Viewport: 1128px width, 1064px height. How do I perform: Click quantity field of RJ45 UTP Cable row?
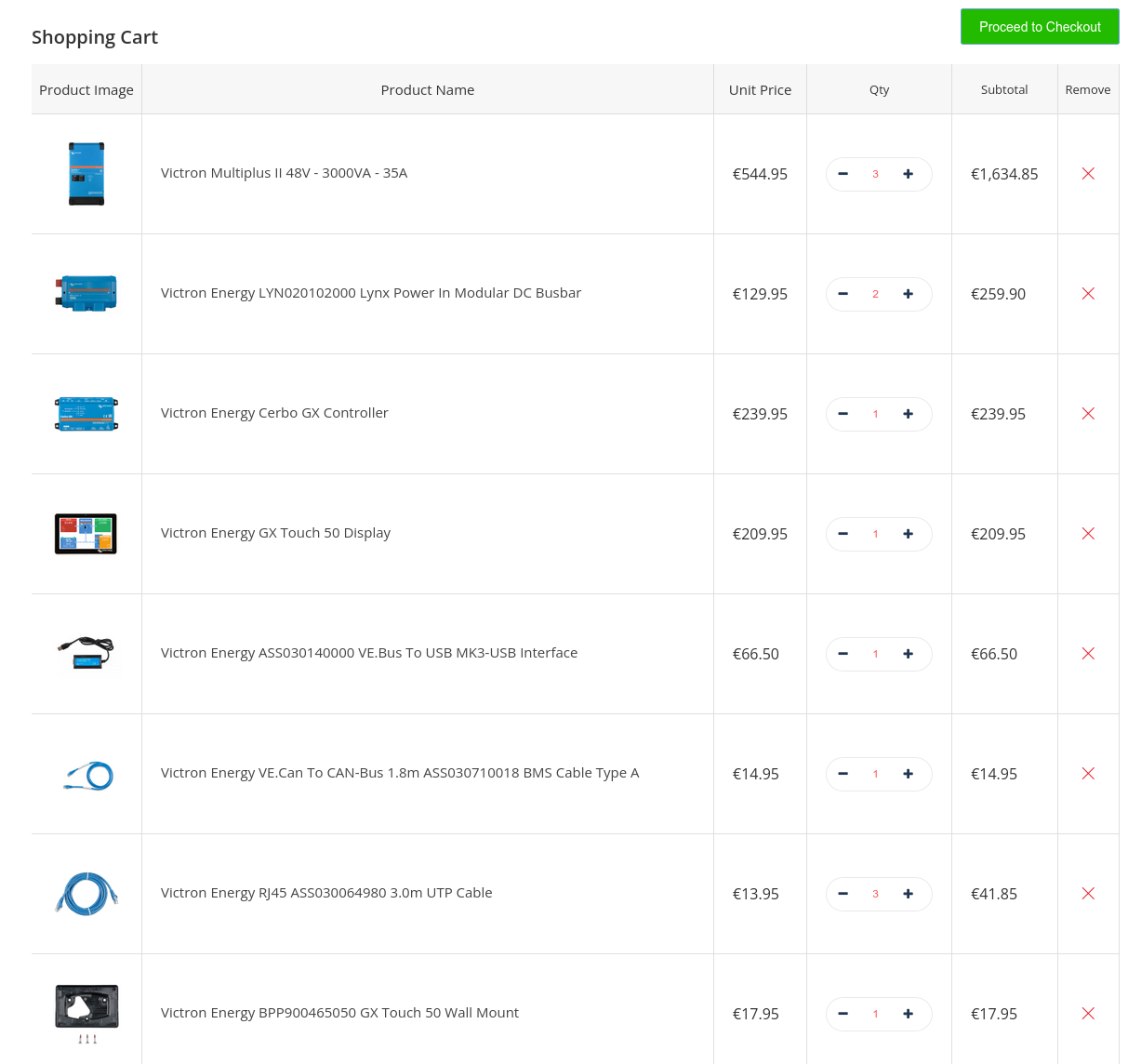click(875, 894)
